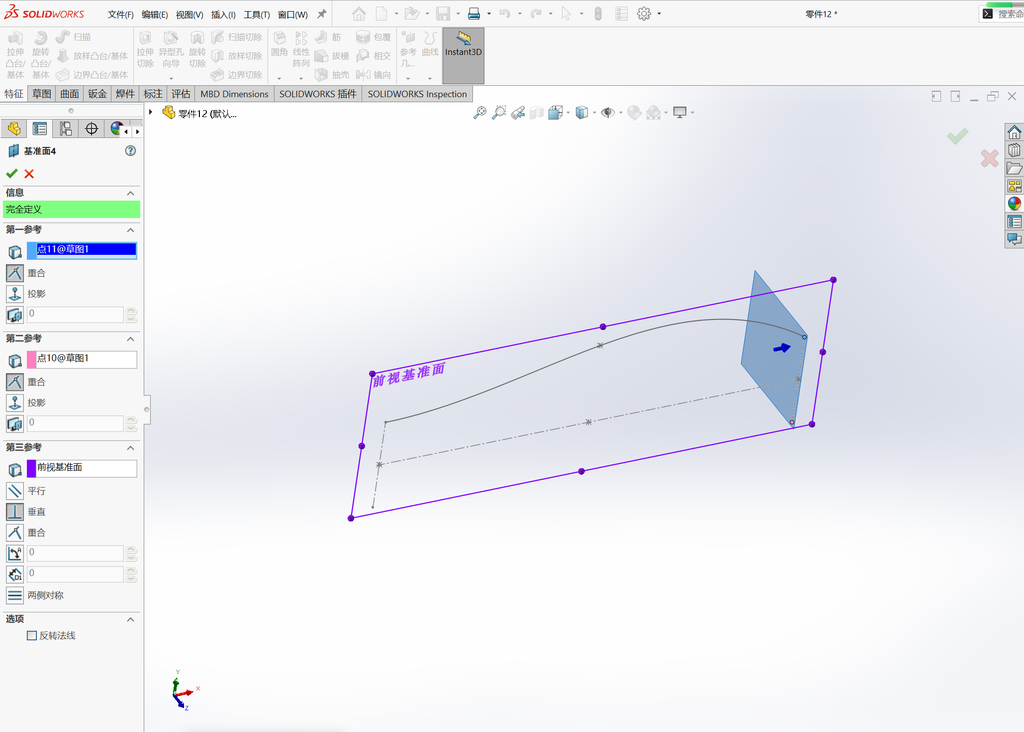1024x732 pixels.
Task: Click Zoom to Fit in the heads-up view toolbar
Action: pos(479,113)
